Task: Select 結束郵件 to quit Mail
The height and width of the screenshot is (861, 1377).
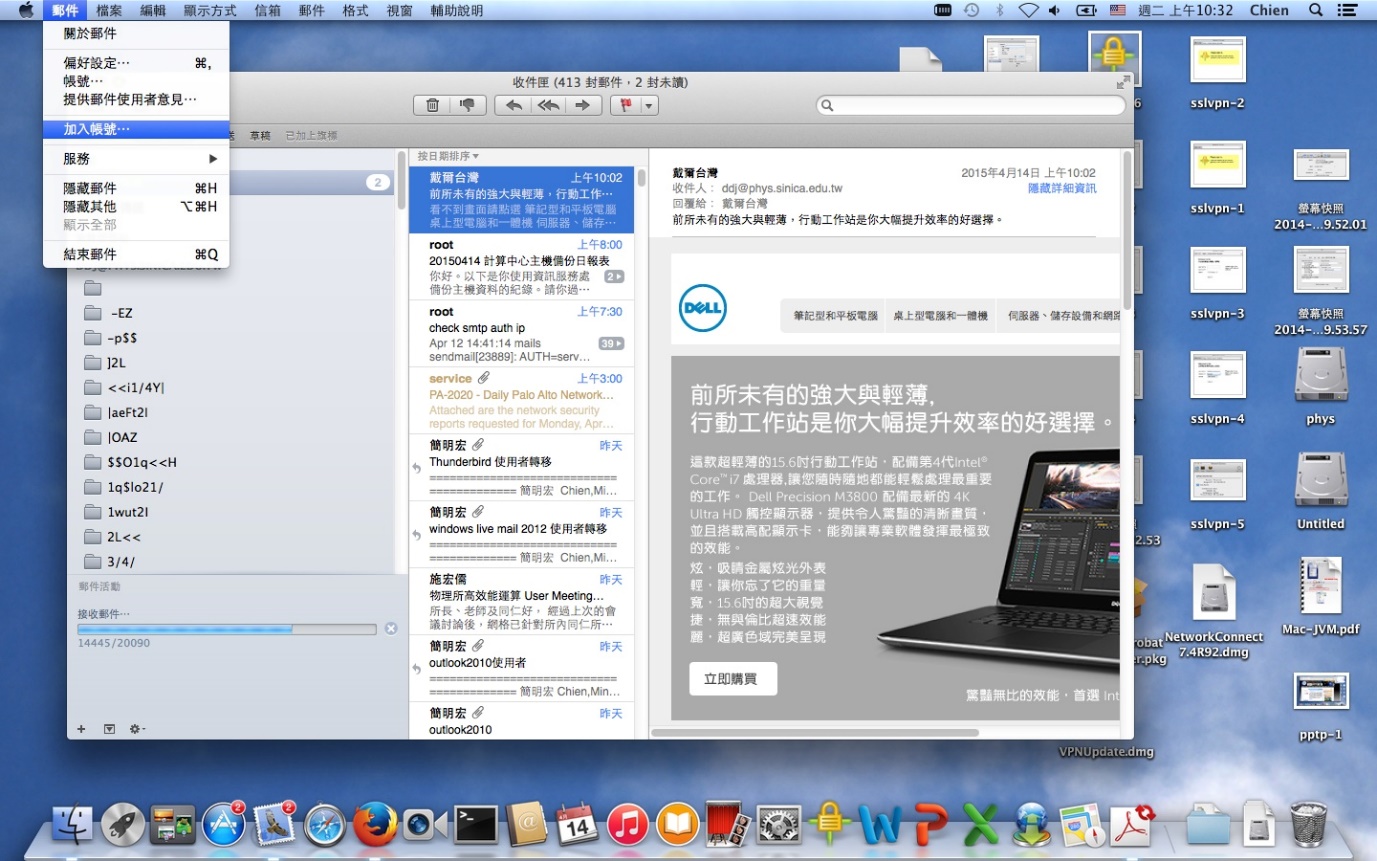Action: [x=136, y=254]
